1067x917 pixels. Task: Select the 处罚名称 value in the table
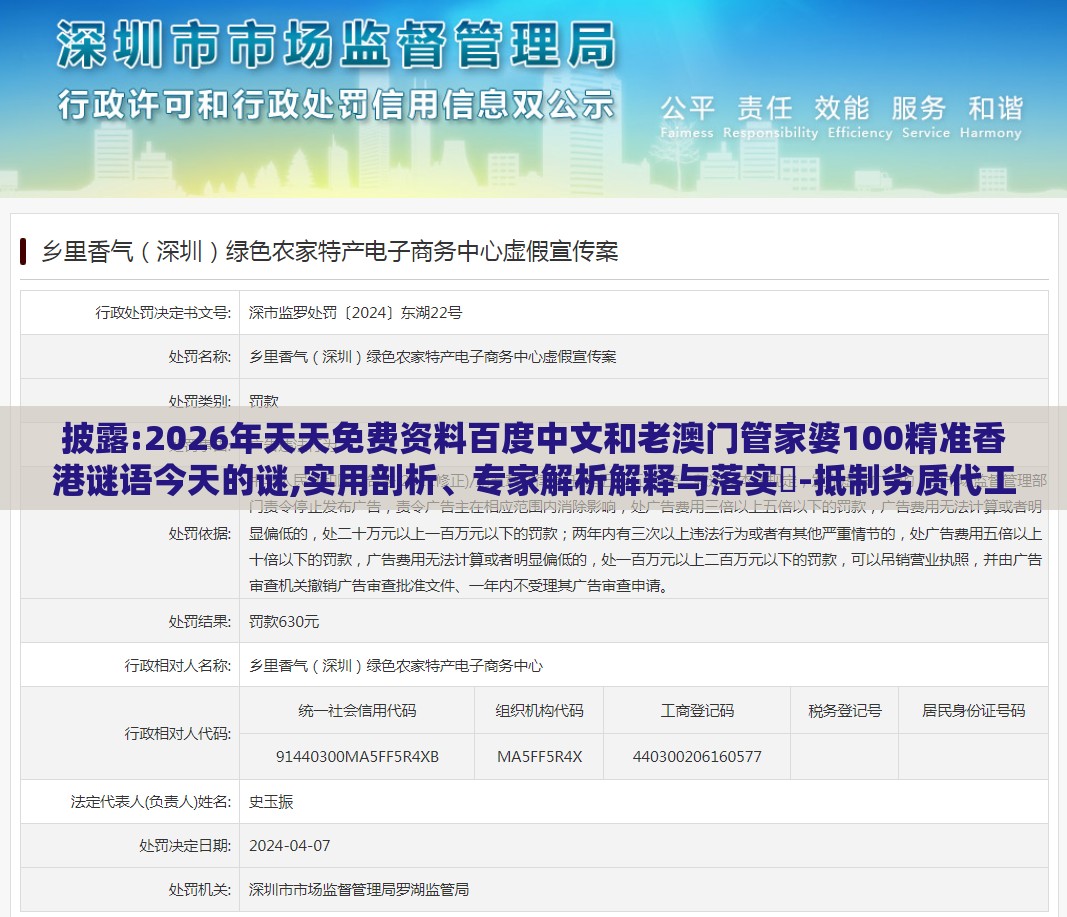pos(432,356)
